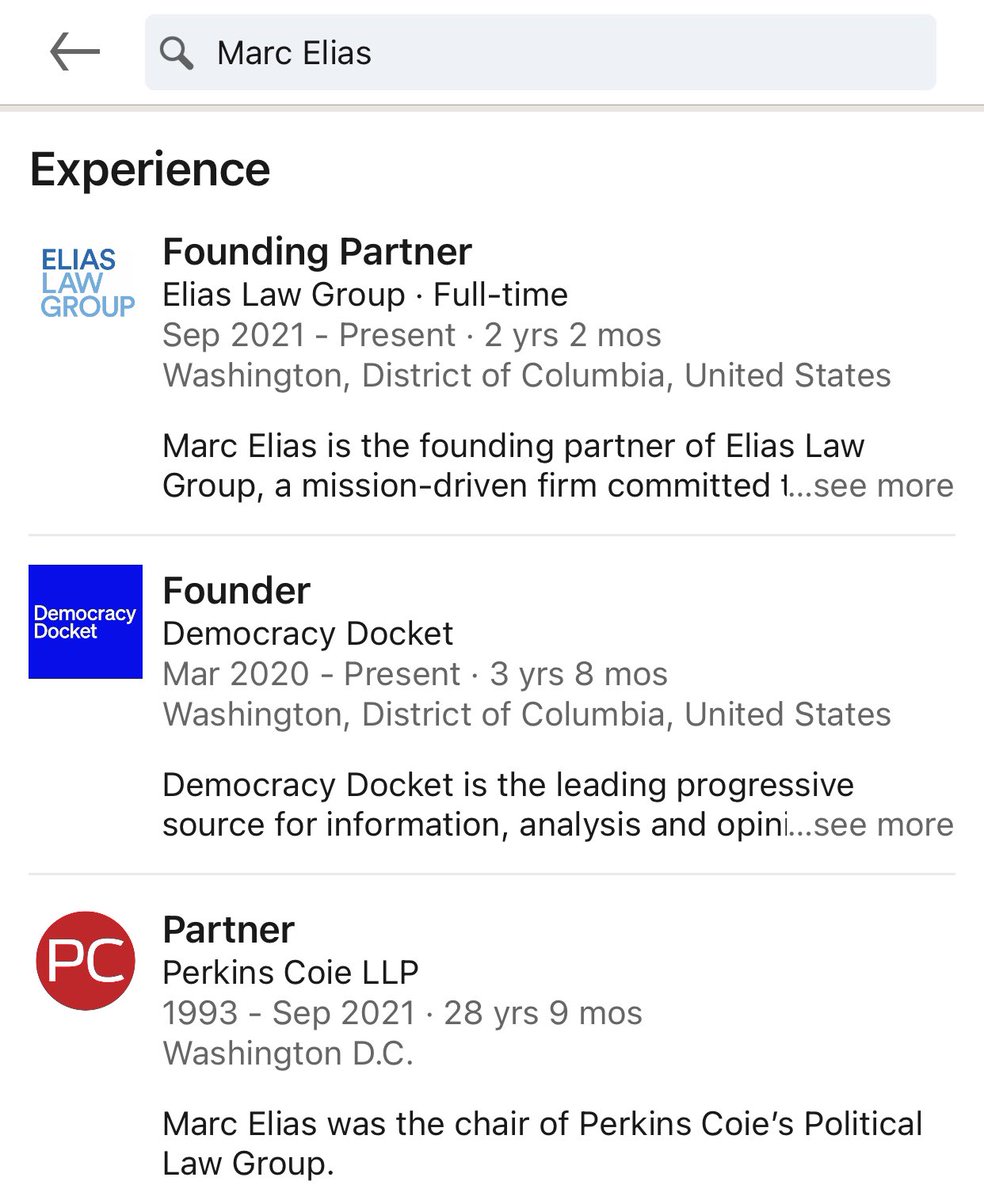
Task: Click the Sep 2021 - Present date line
Action: [x=411, y=335]
